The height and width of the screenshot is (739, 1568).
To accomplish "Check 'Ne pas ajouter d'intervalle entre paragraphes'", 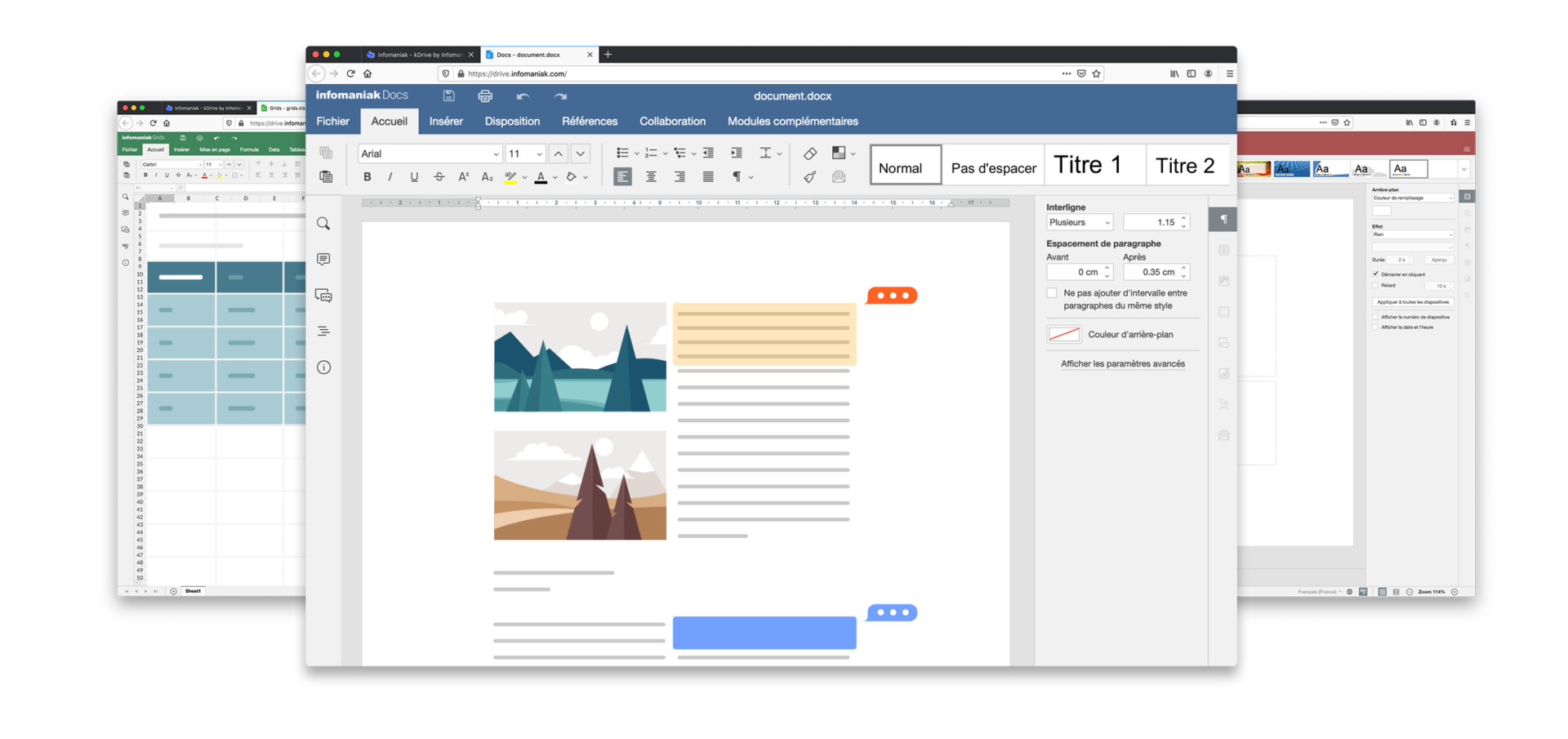I will 1052,293.
